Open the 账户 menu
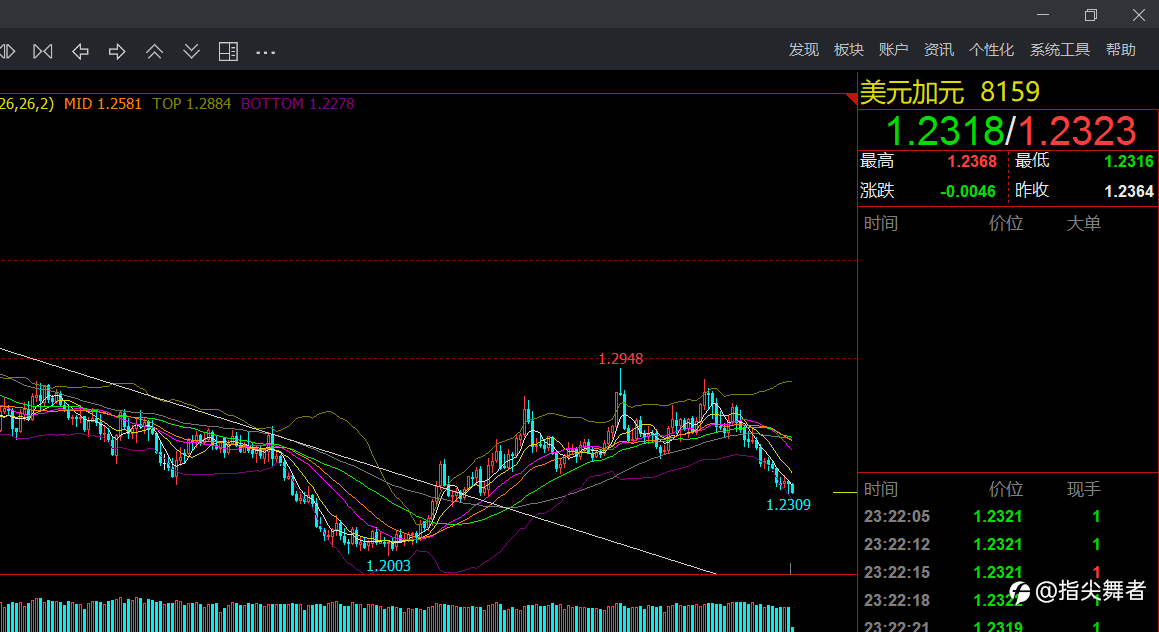 point(894,50)
